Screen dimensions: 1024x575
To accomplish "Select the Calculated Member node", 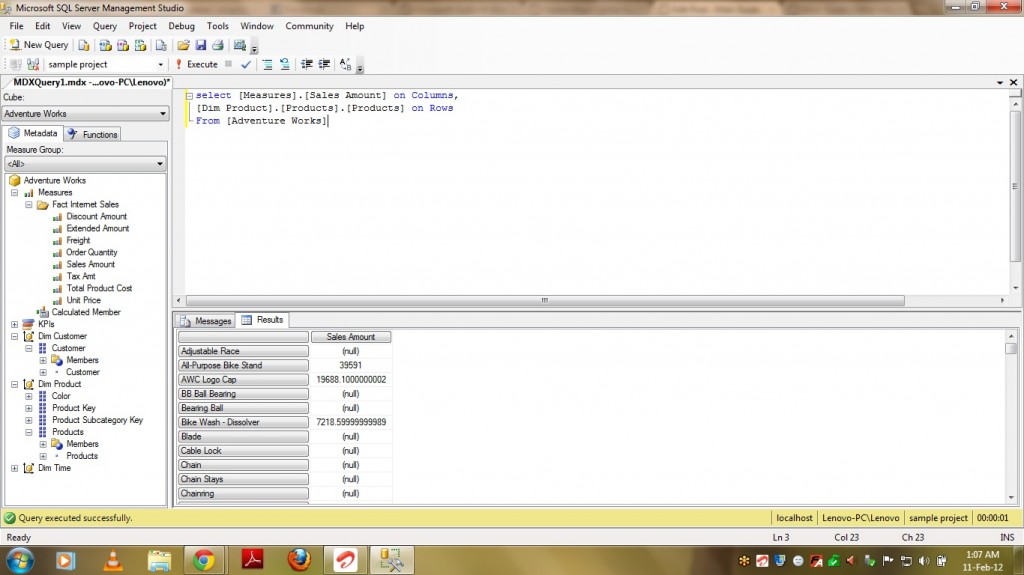I will [x=85, y=312].
